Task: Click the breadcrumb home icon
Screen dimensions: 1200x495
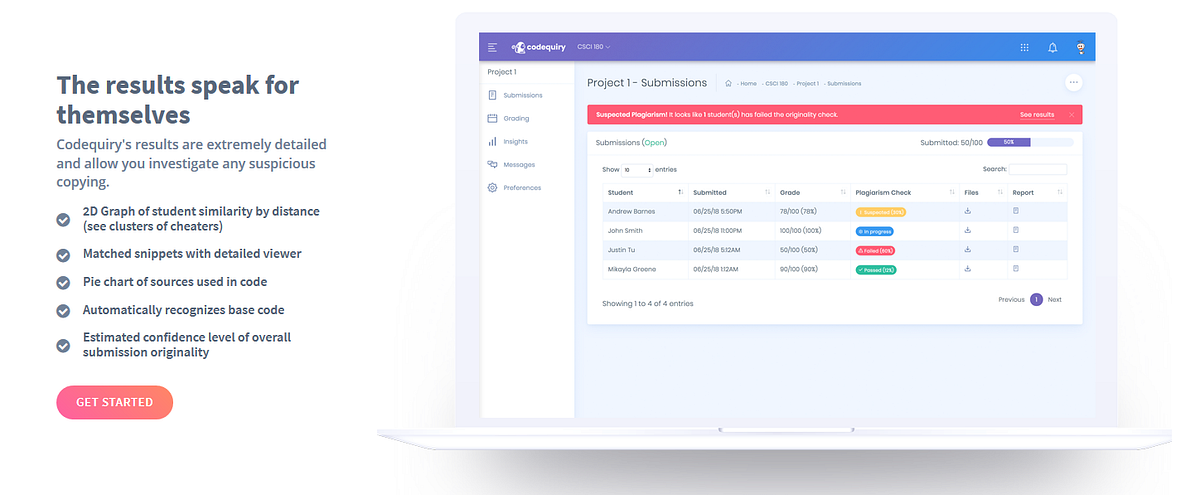Action: coord(729,83)
